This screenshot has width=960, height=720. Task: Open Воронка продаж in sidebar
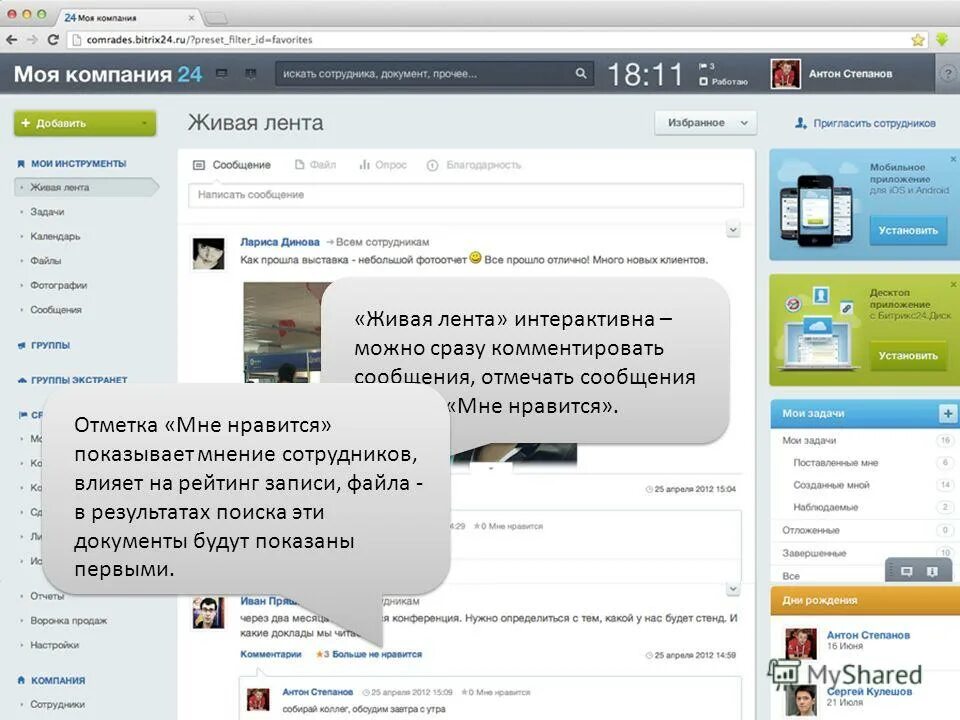tap(69, 620)
